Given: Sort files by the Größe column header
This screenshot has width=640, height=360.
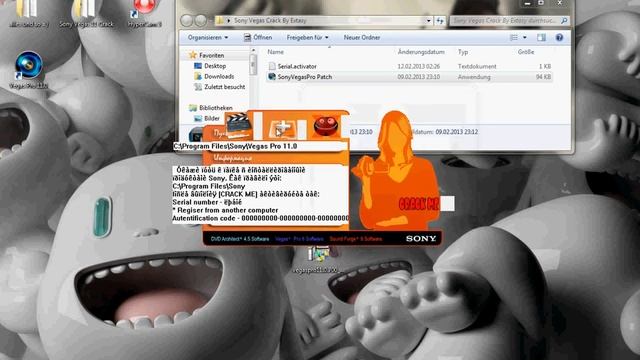Looking at the screenshot, I should pyautogui.click(x=526, y=52).
